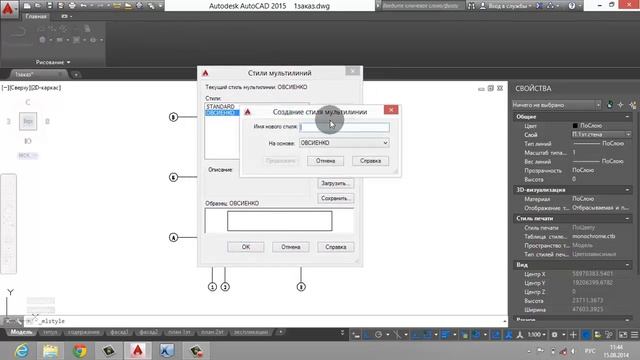The width and height of the screenshot is (640, 360).
Task: Click the polar tracking icon in status bar
Action: [378, 335]
